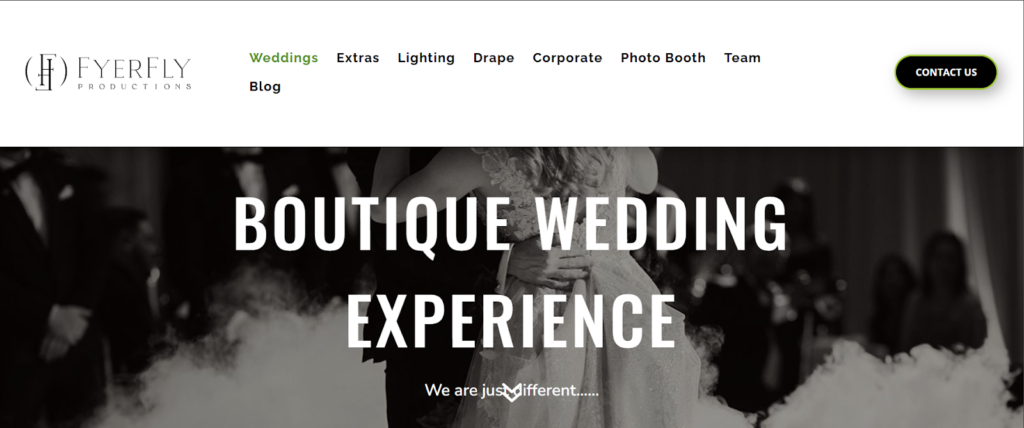Open the Lighting menu link
The width and height of the screenshot is (1024, 428).
point(426,58)
